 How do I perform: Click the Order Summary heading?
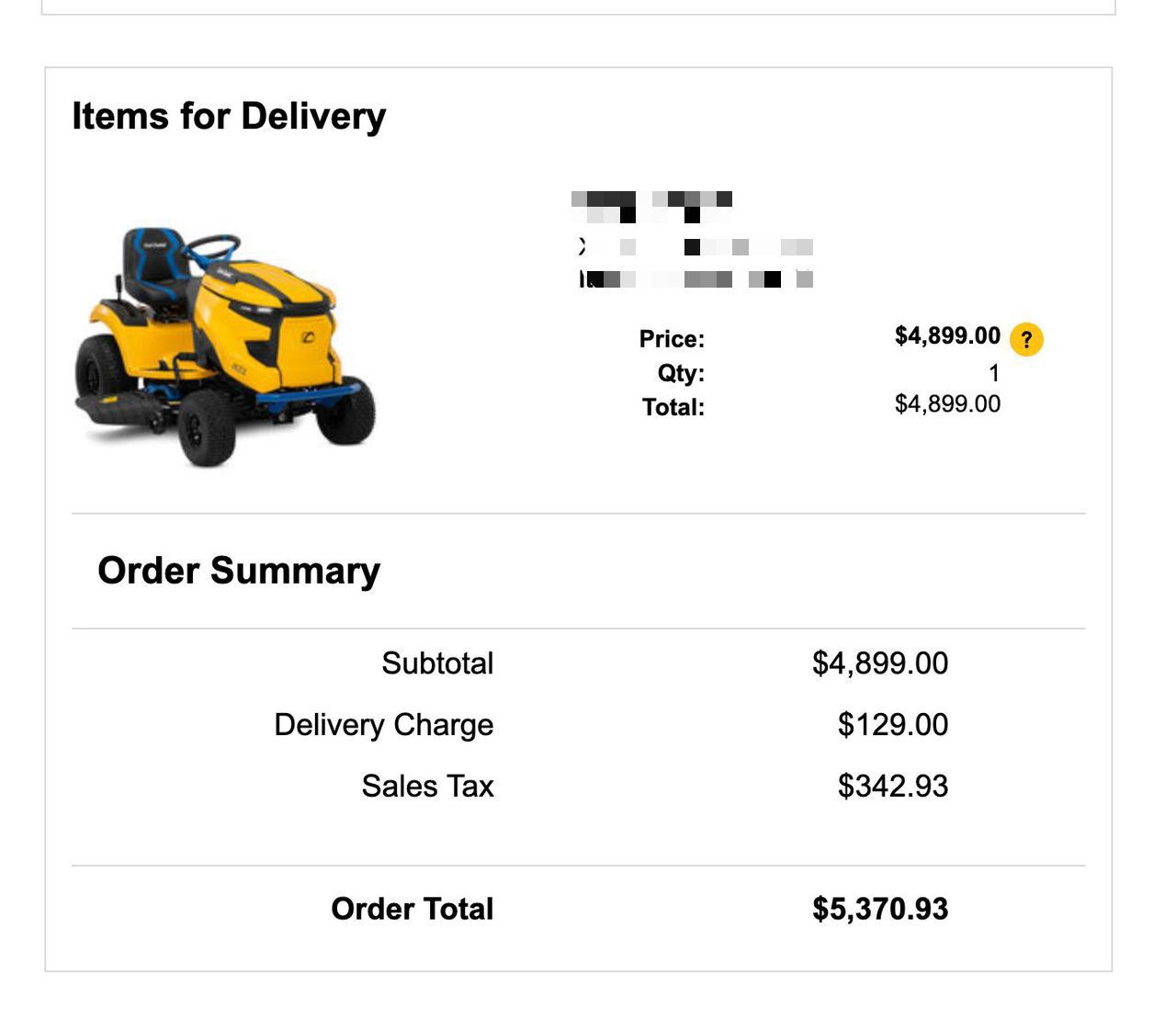coord(239,571)
